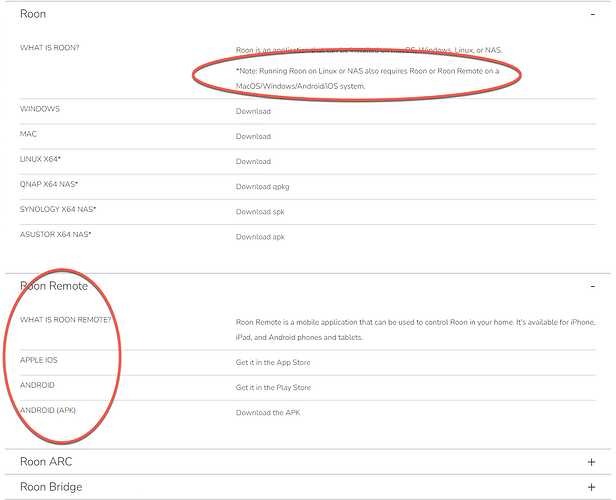Collapse the Roon section minus icon
This screenshot has height=500, width=616.
(x=592, y=14)
